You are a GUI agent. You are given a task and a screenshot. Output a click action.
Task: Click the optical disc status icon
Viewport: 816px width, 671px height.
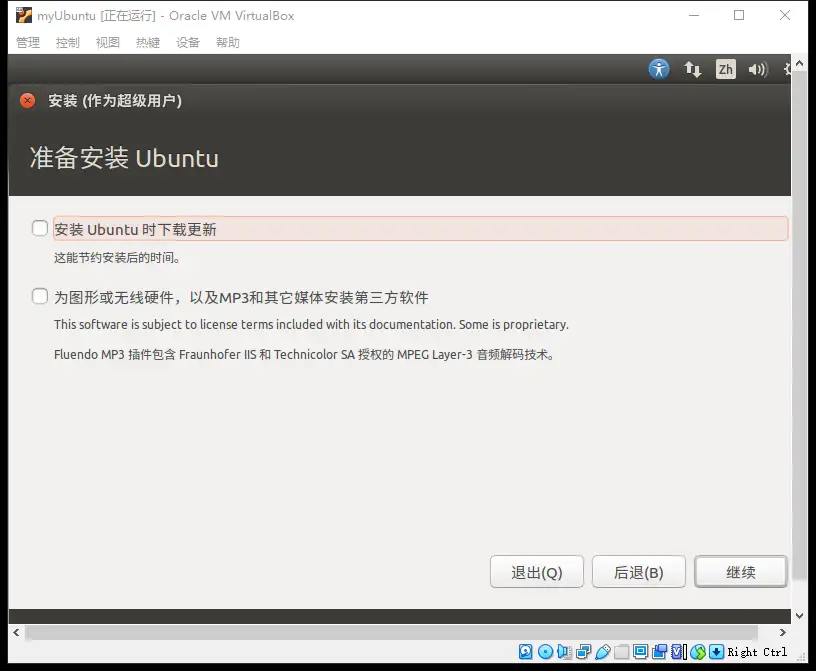(x=545, y=652)
